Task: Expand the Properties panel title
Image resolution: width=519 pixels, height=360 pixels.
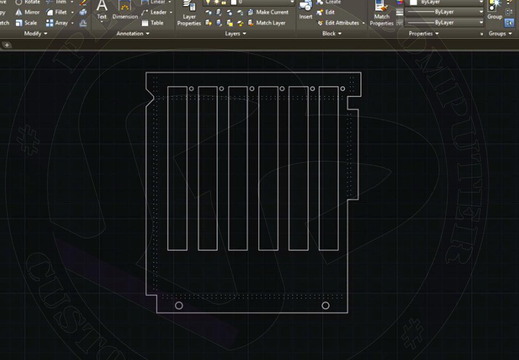Action: (x=424, y=34)
